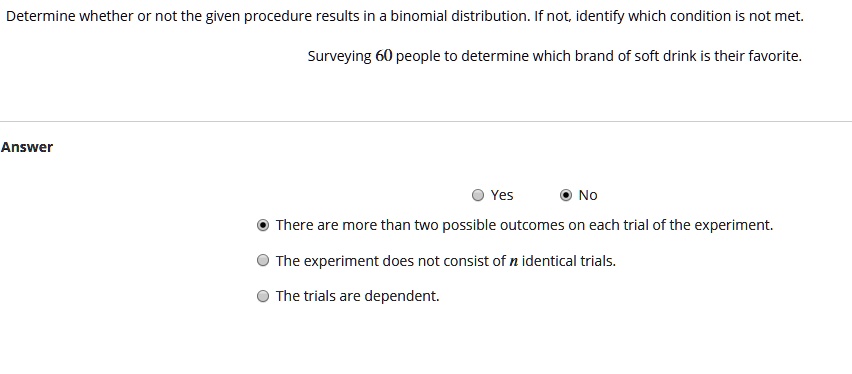The width and height of the screenshot is (852, 374).
Task: Click the label text 'The trials are dependent.'
Action: (358, 296)
